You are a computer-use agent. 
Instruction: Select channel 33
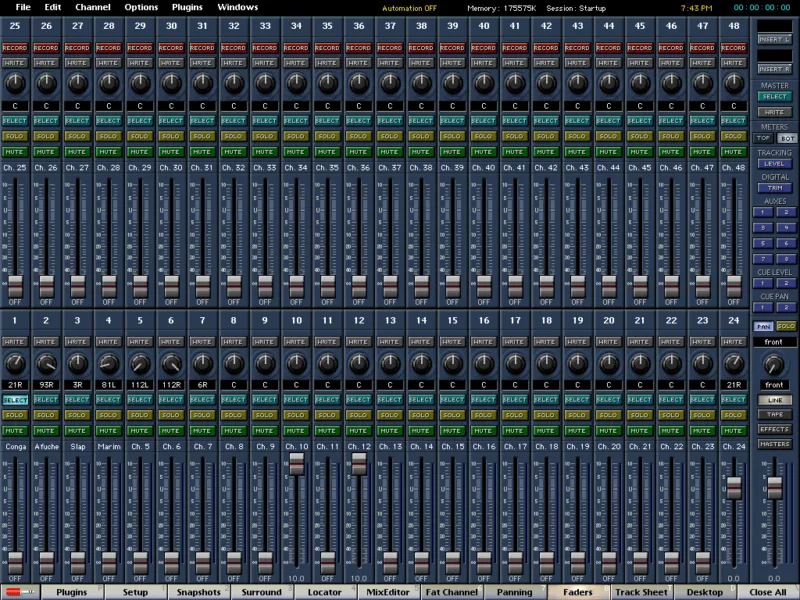tap(265, 121)
